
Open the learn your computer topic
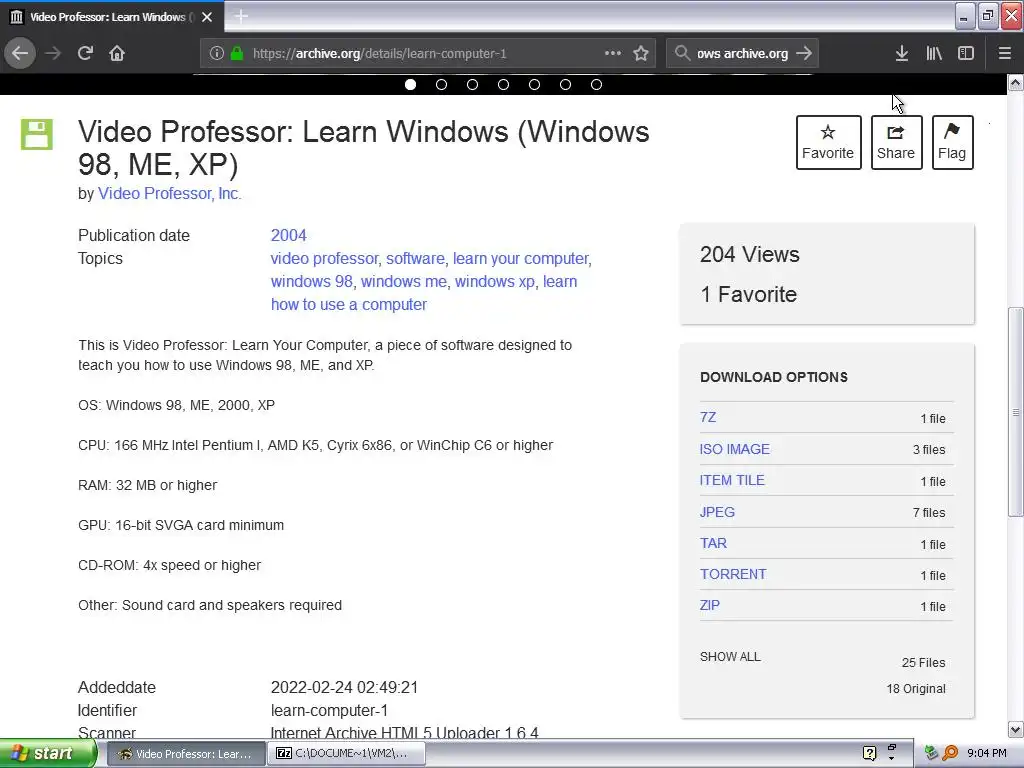[521, 259]
